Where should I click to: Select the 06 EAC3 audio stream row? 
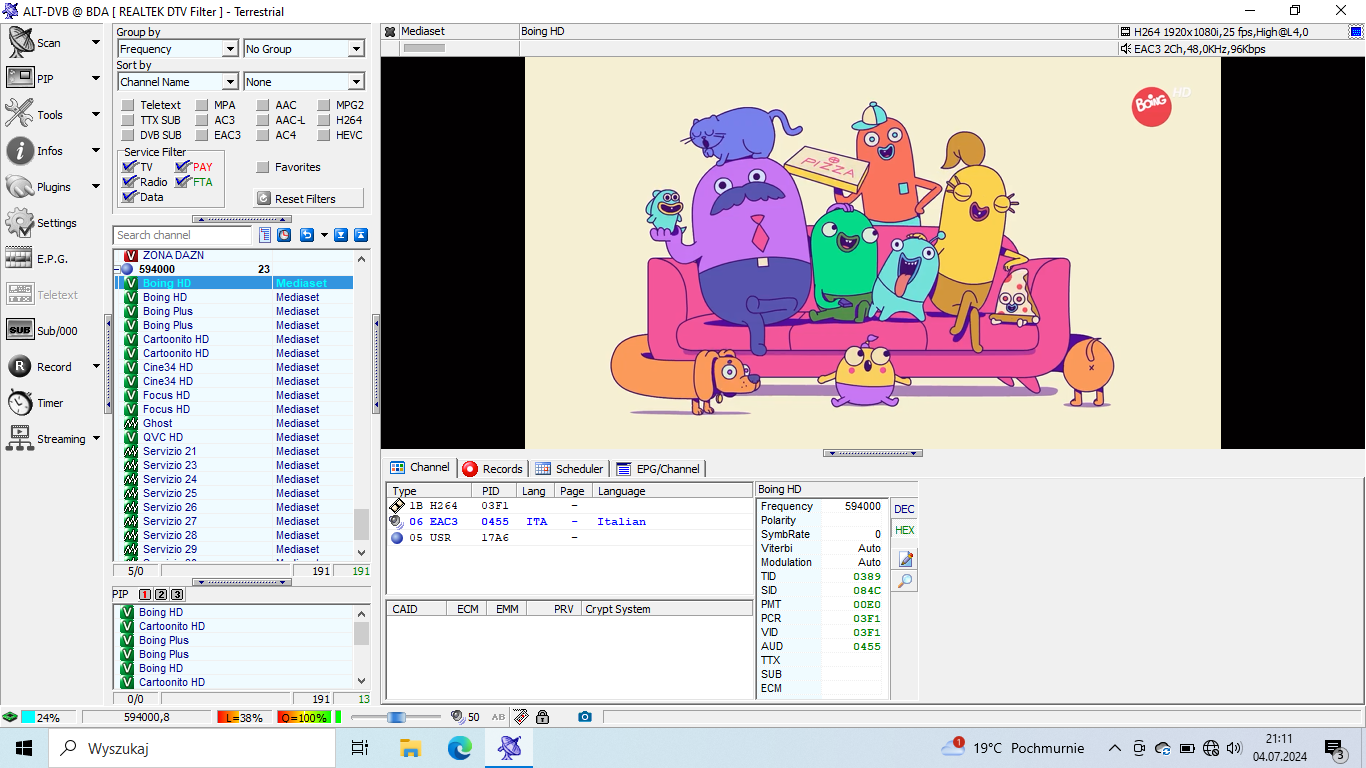point(568,522)
